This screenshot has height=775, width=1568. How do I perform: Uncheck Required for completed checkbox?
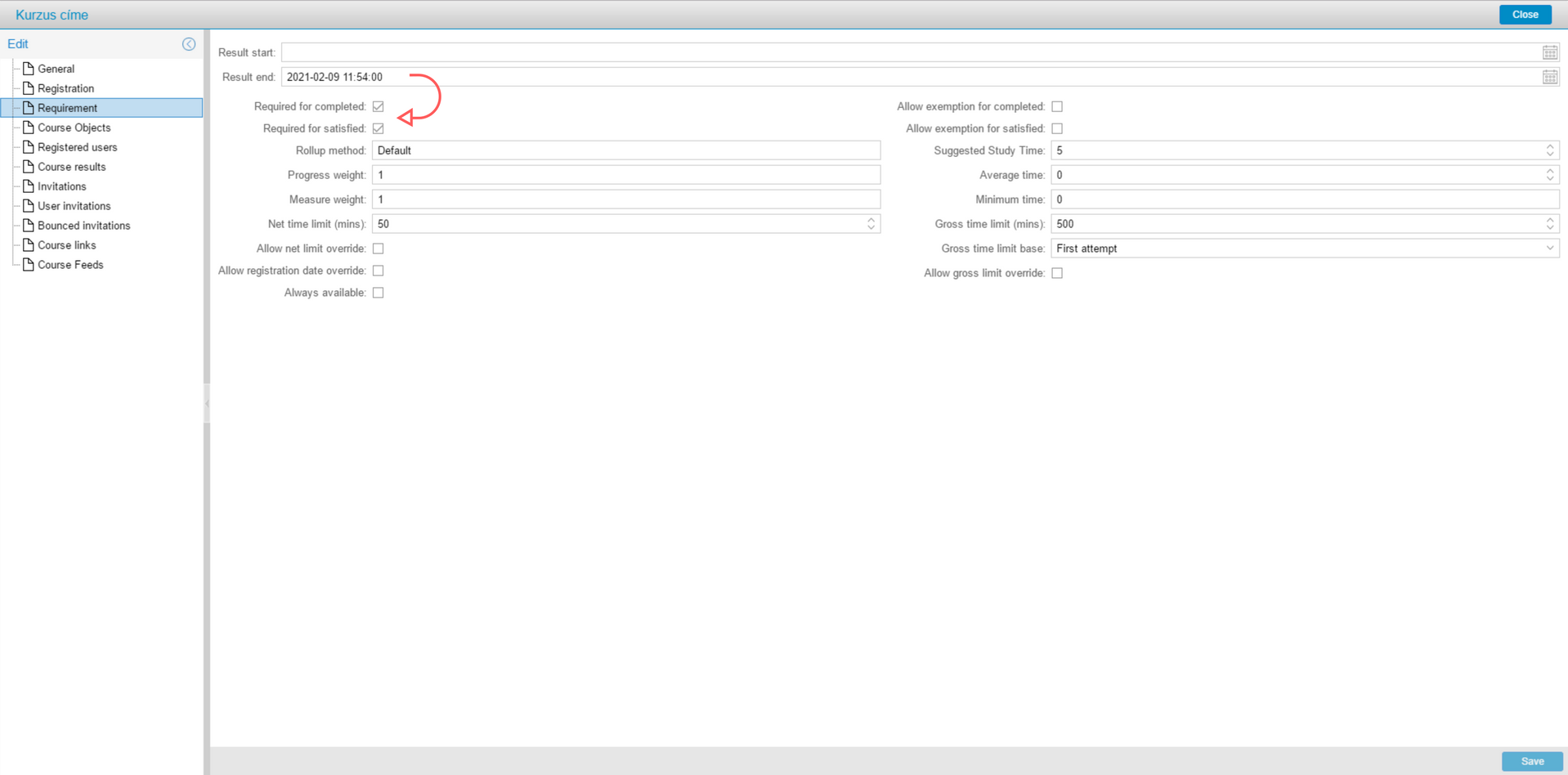coord(379,106)
